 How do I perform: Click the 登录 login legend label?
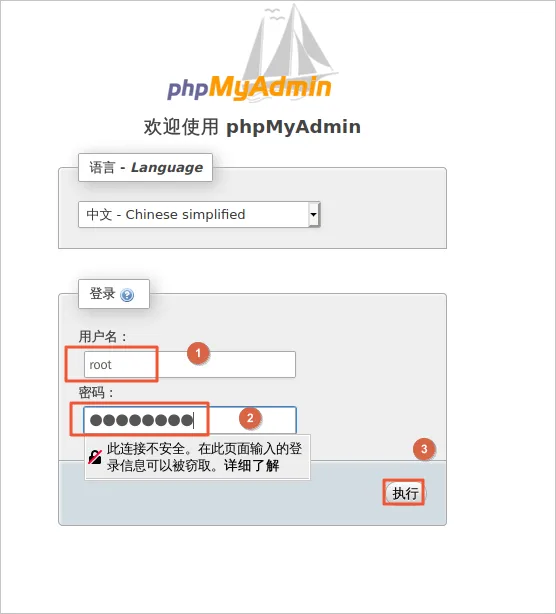114,294
